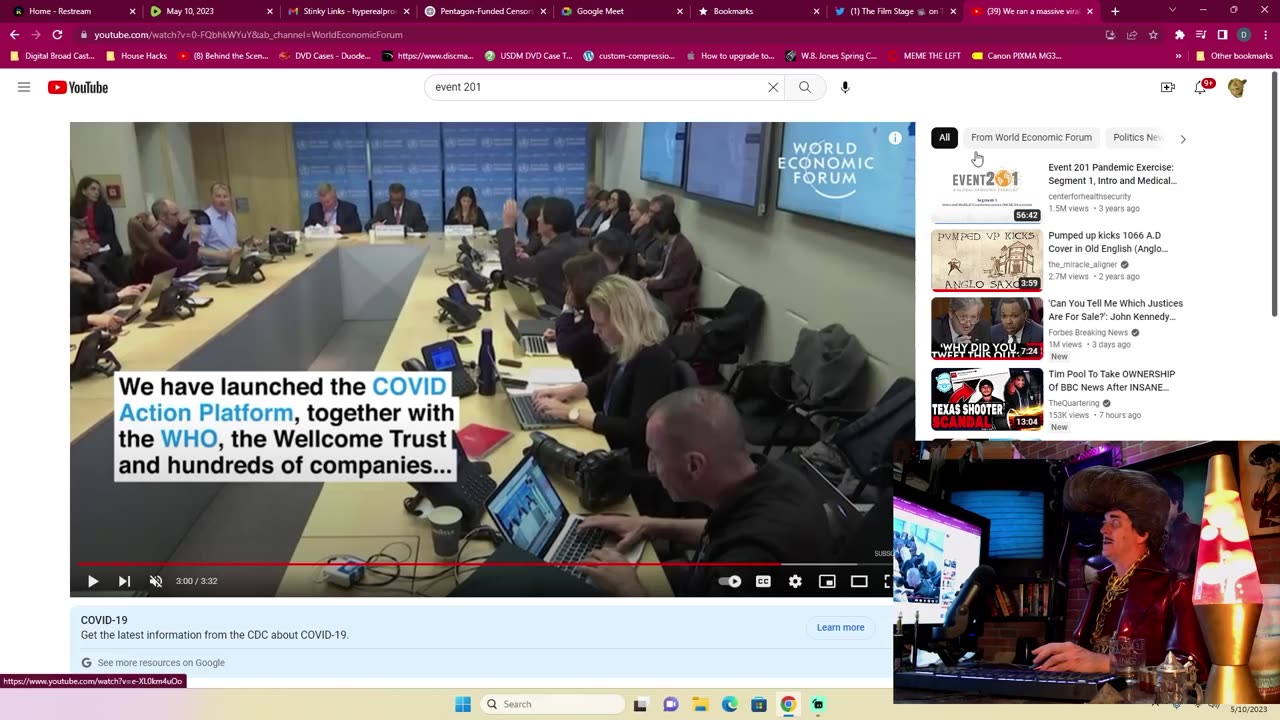1280x720 pixels.
Task: Open the 'Other bookmarks' folder
Action: coord(1233,56)
